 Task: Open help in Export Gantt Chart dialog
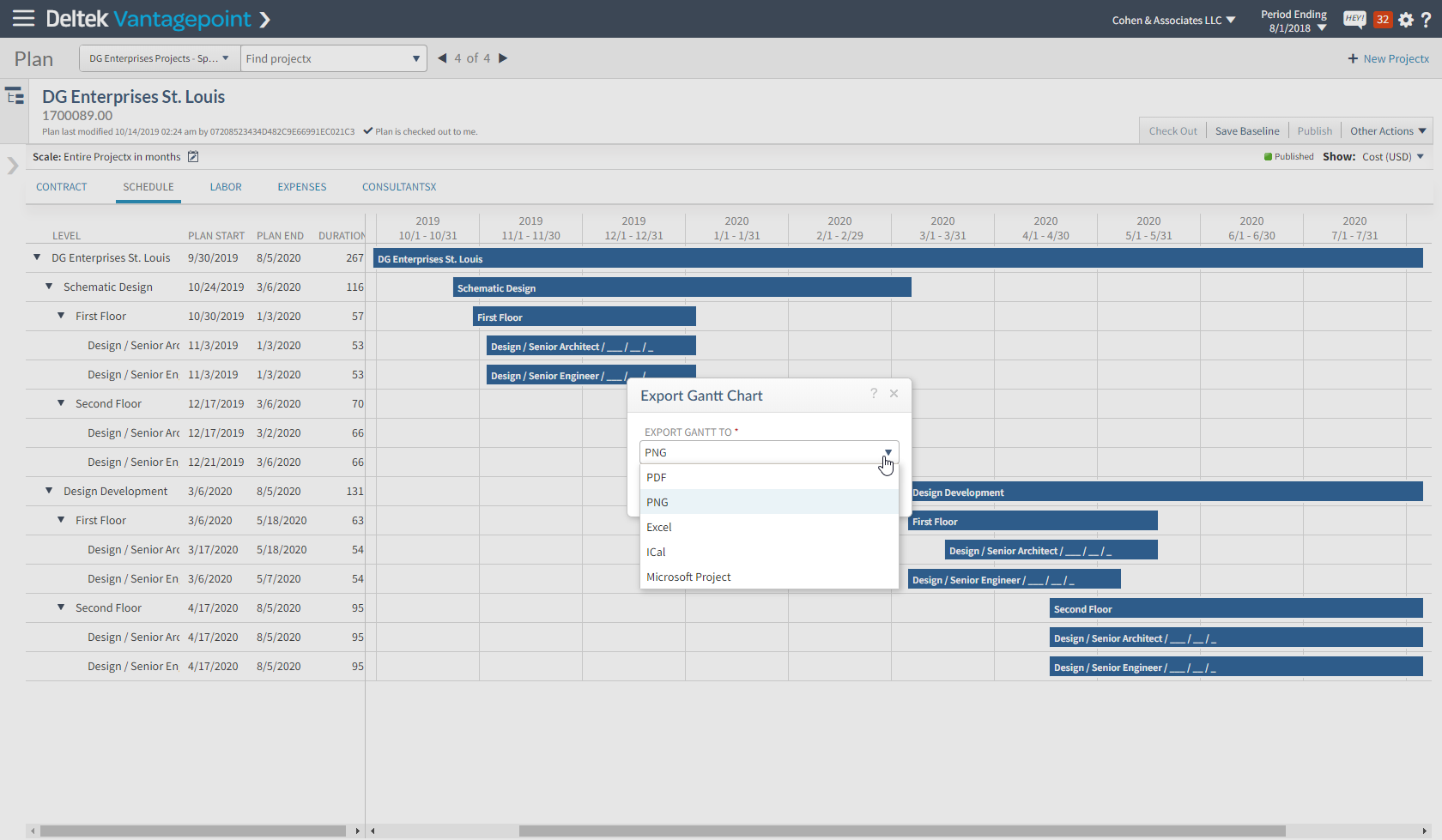point(874,393)
